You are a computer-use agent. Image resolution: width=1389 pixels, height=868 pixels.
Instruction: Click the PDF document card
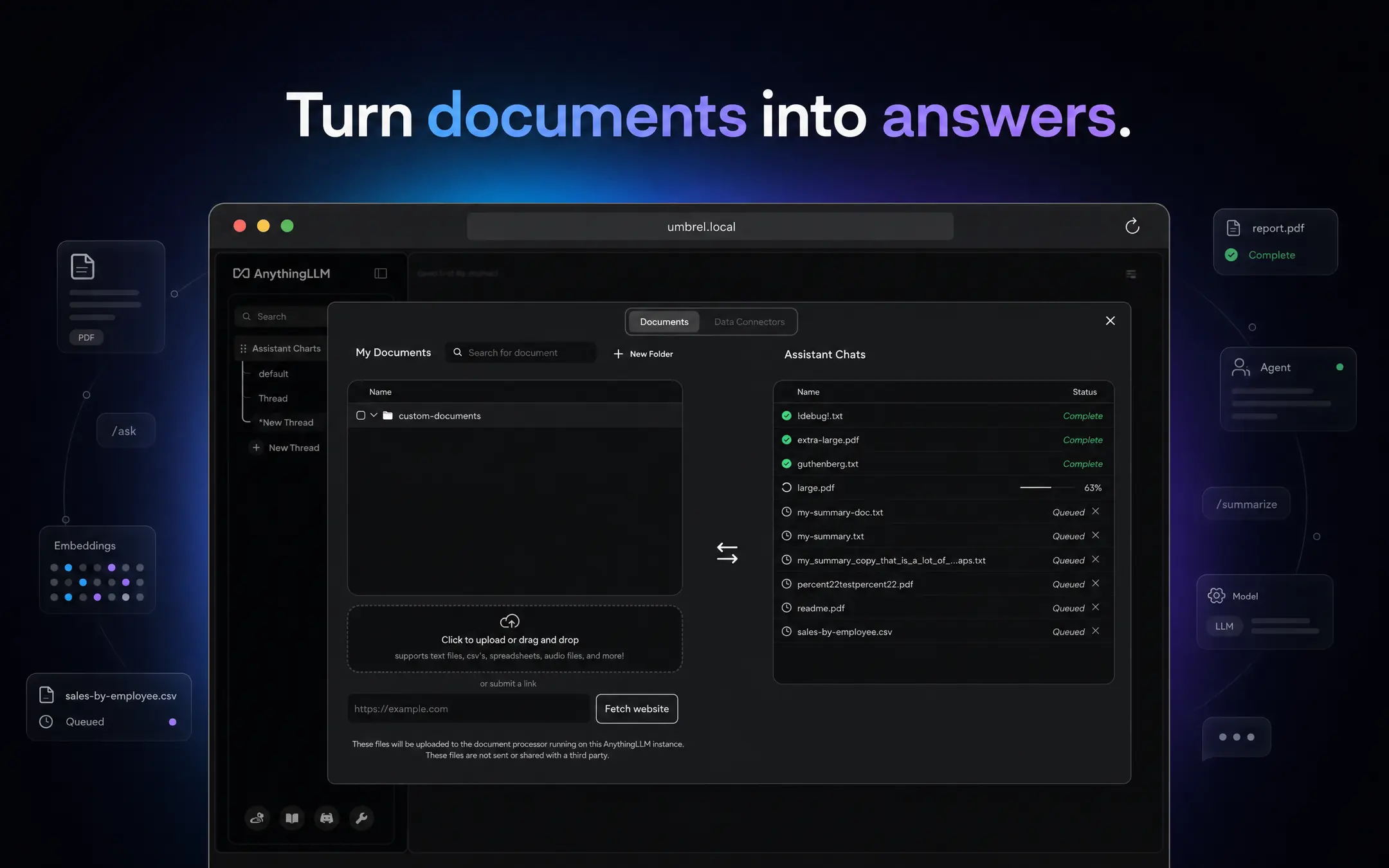111,296
